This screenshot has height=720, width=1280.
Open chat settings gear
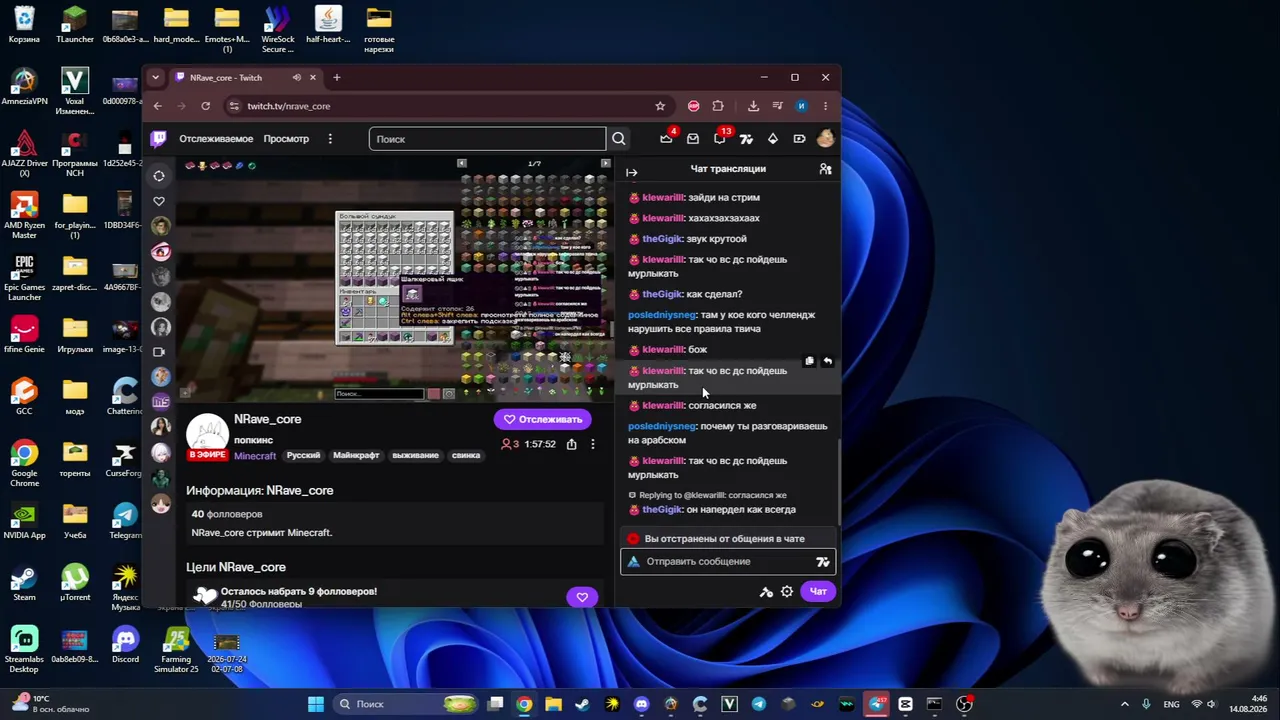click(787, 591)
